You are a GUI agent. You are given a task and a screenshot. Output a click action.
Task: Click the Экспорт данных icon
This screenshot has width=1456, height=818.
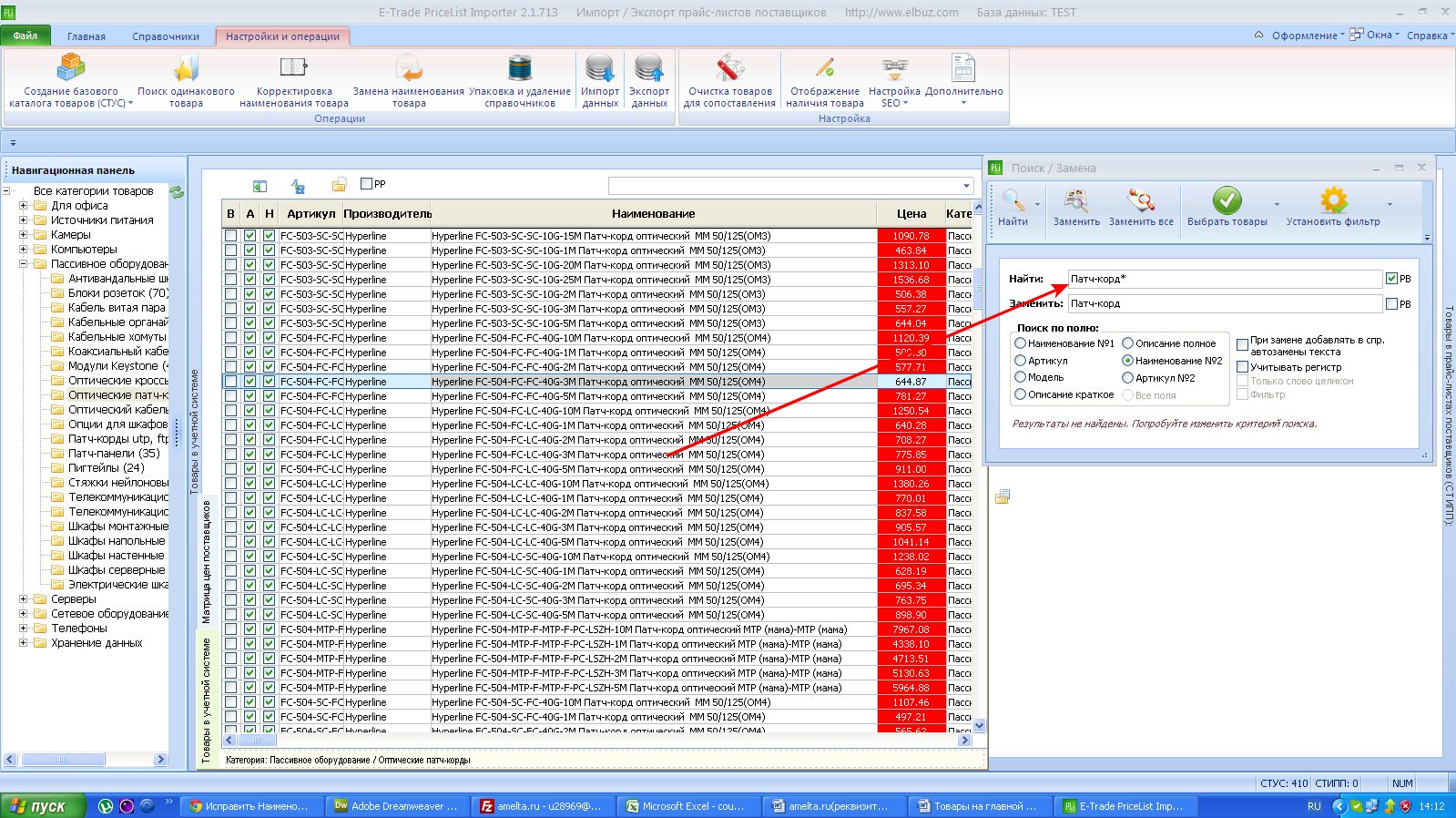(649, 67)
